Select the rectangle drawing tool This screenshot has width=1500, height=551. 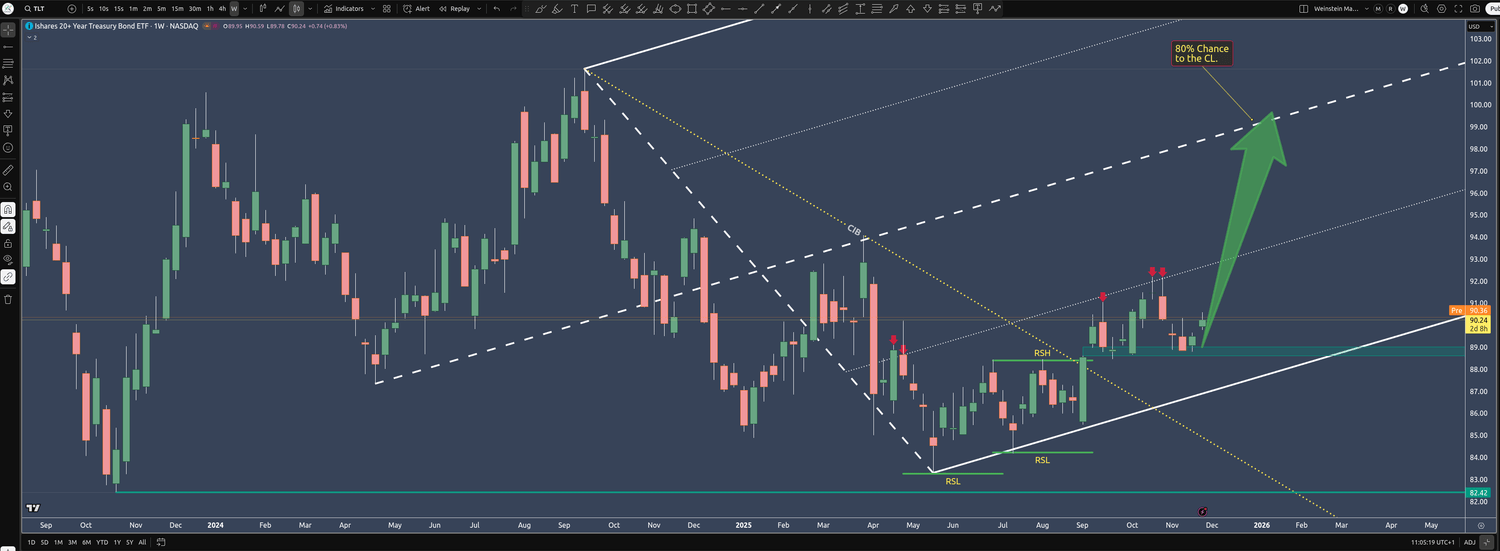(x=692, y=8)
